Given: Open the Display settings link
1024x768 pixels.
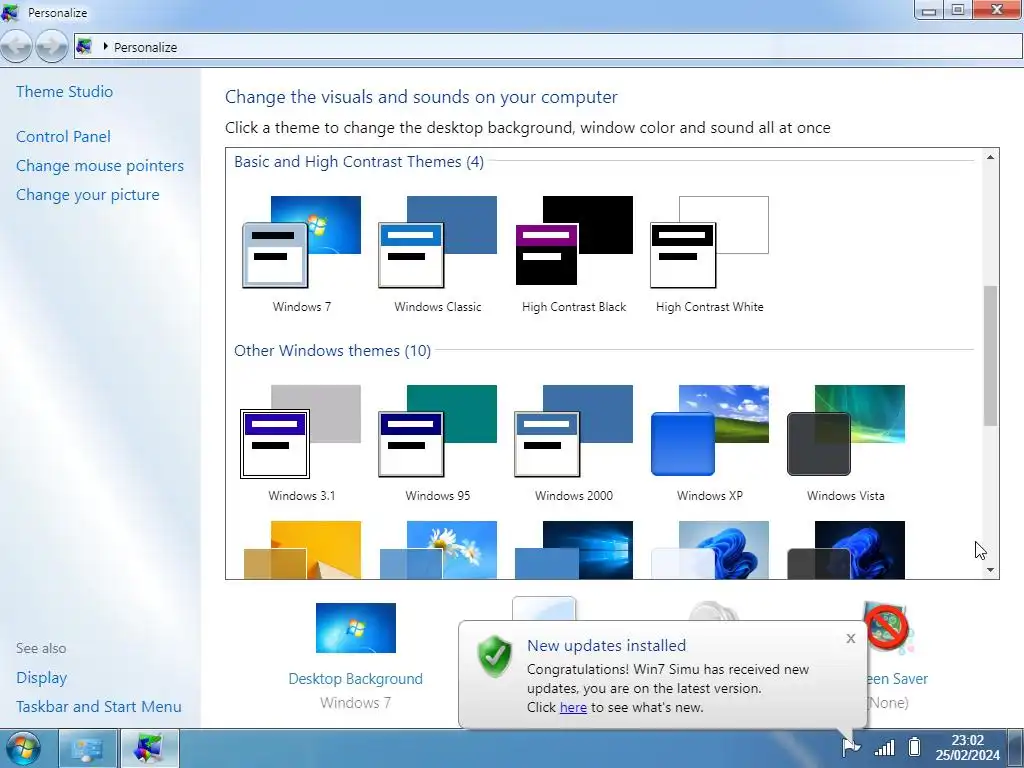Looking at the screenshot, I should click(x=42, y=678).
